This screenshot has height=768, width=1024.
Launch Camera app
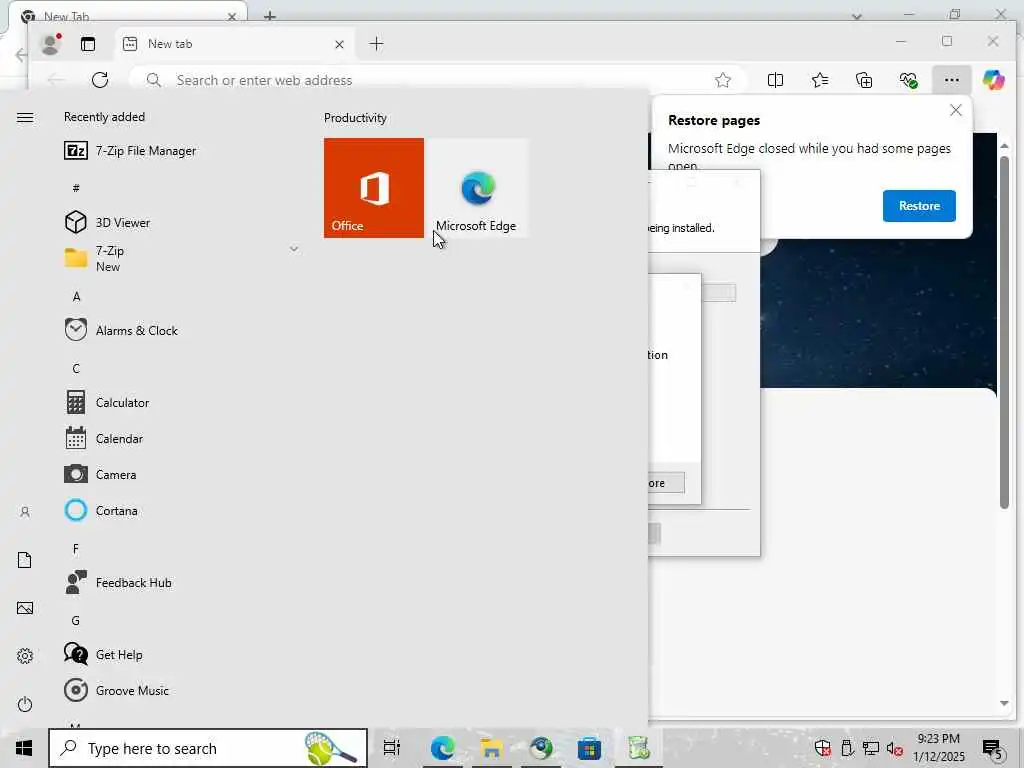(x=101, y=475)
